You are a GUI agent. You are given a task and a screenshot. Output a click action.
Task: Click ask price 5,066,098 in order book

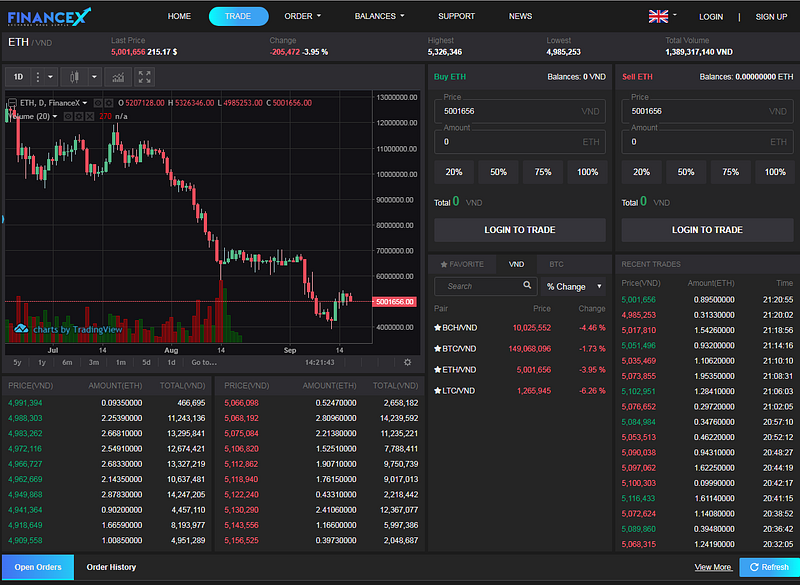tap(241, 403)
